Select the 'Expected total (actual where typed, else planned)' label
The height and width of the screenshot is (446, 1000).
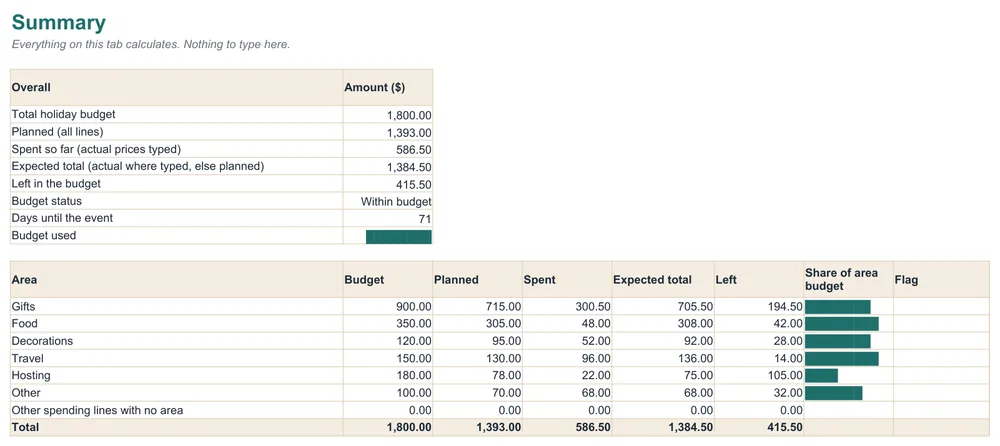coord(138,166)
